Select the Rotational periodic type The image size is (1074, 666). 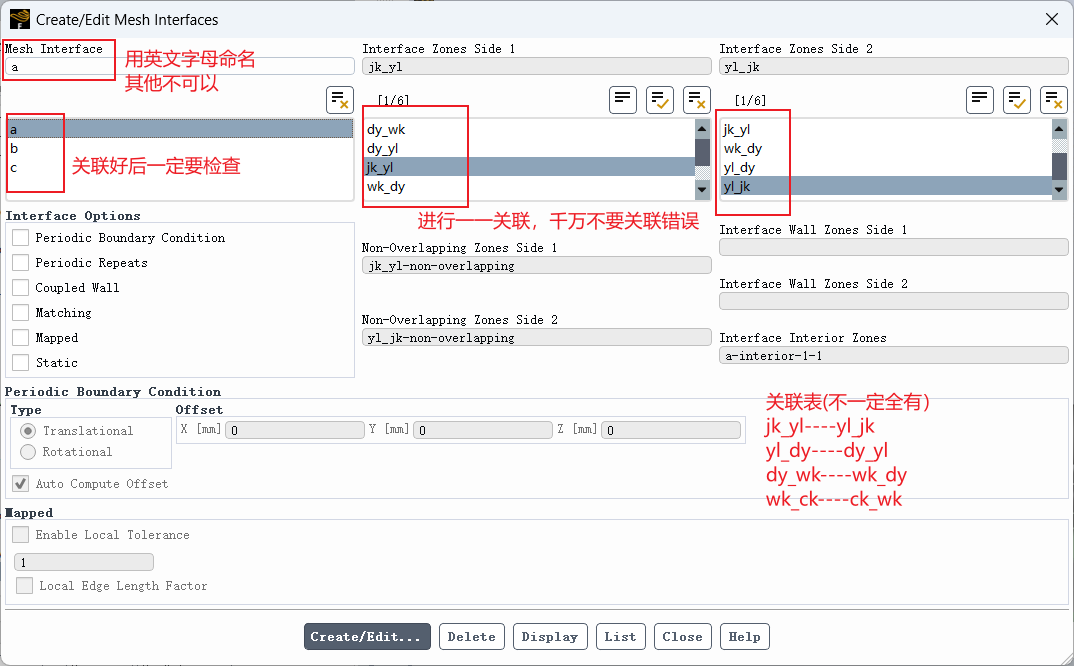coord(28,452)
